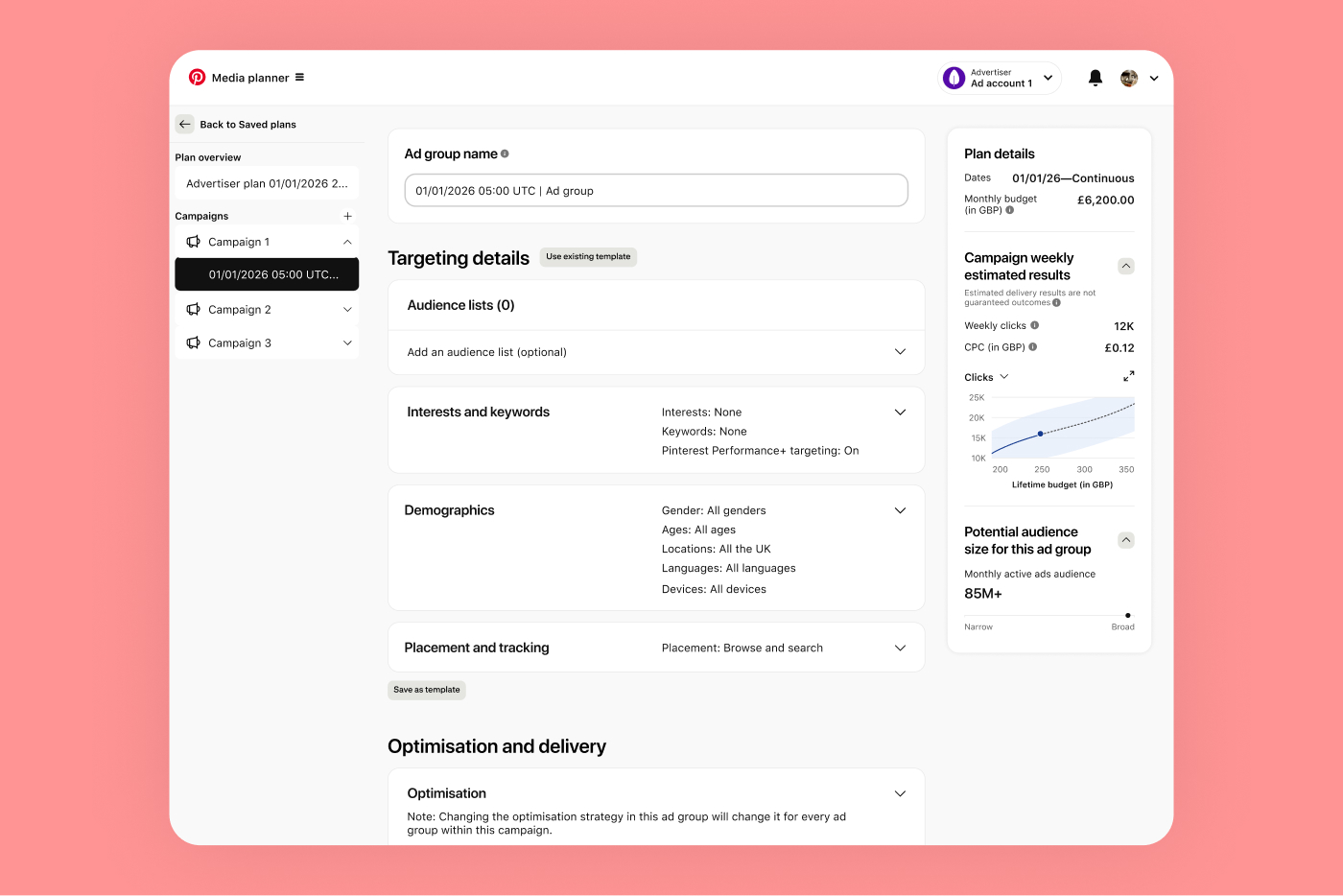Click the megaphone icon next to Campaign 3

click(x=193, y=342)
